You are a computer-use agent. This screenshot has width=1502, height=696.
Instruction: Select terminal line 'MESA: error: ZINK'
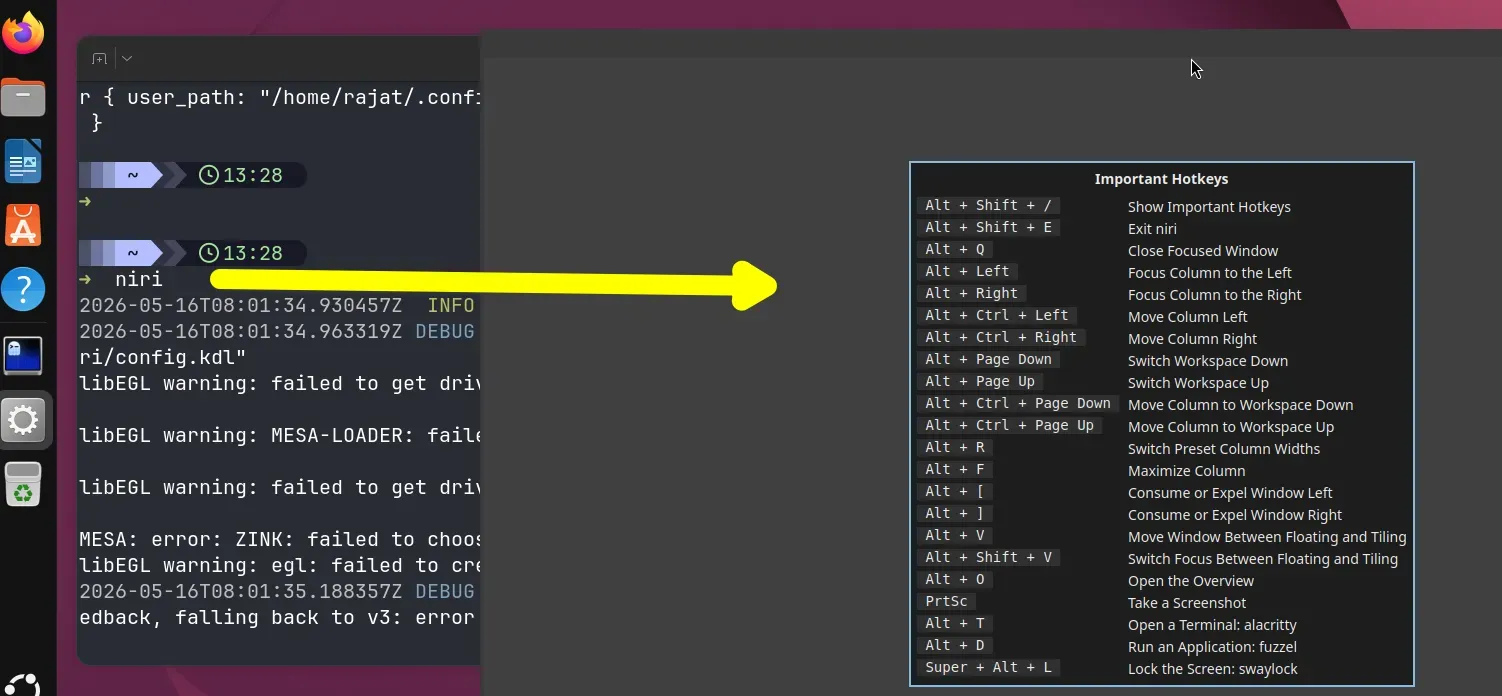280,539
